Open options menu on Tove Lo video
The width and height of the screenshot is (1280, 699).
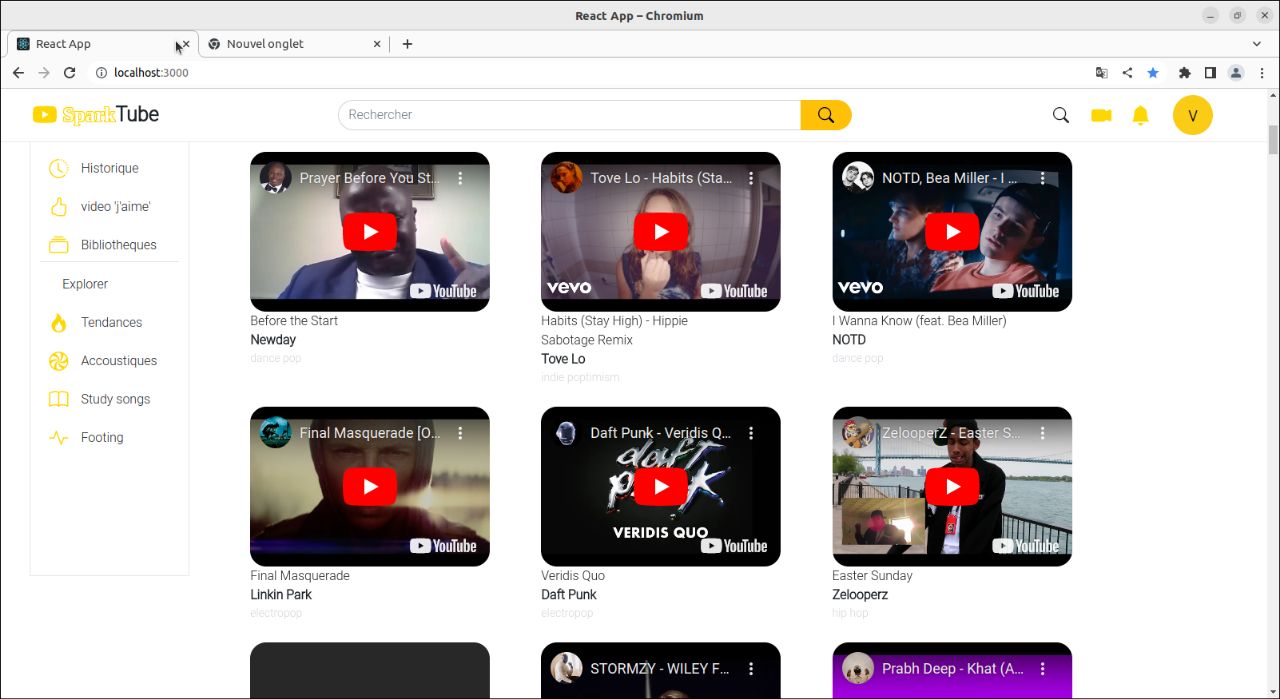[x=751, y=178]
